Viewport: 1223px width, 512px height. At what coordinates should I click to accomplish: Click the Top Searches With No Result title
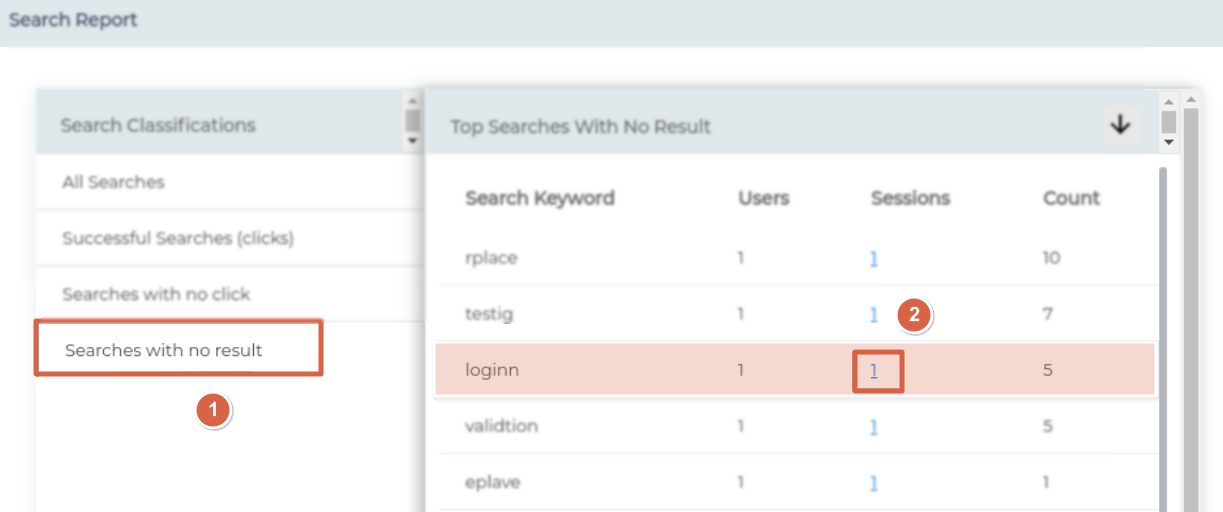[580, 127]
